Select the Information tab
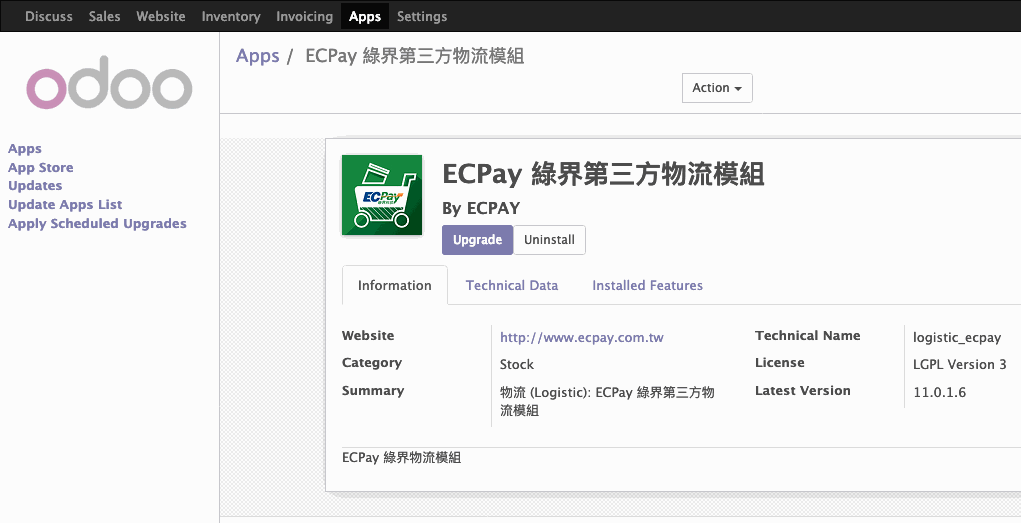Screen dimensions: 1021x523 coord(395,285)
